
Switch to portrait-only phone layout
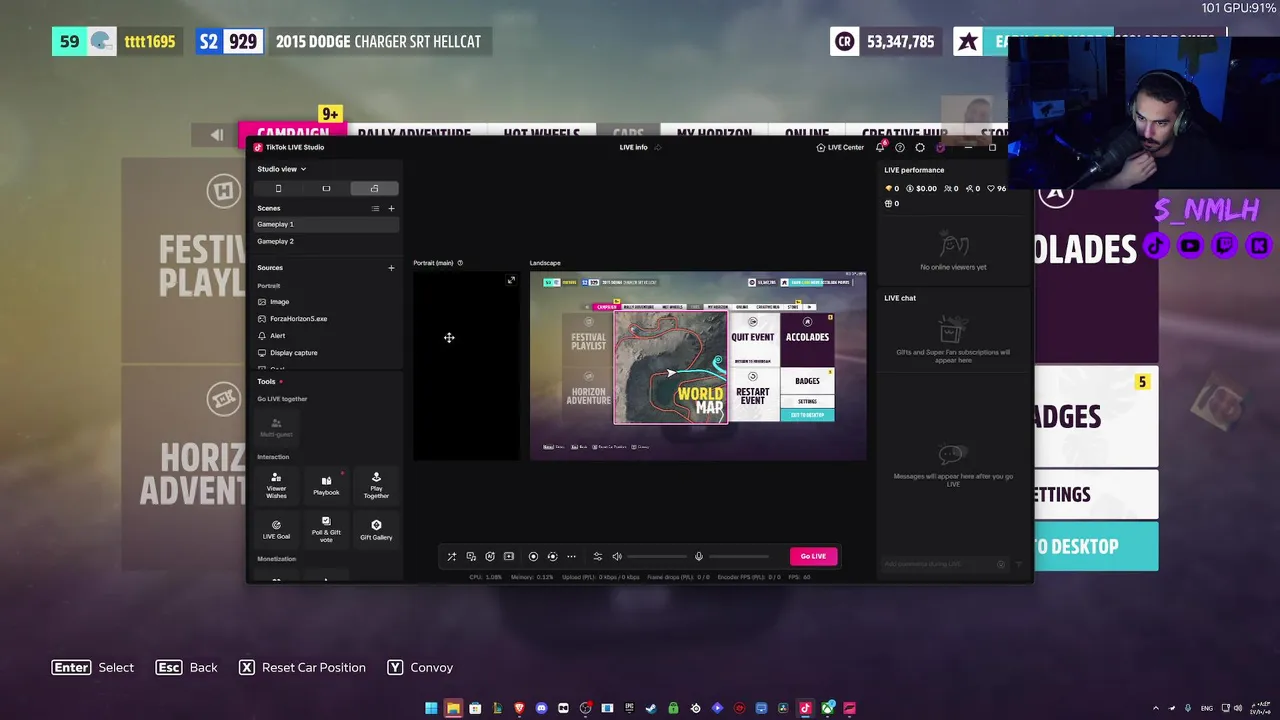pos(278,188)
